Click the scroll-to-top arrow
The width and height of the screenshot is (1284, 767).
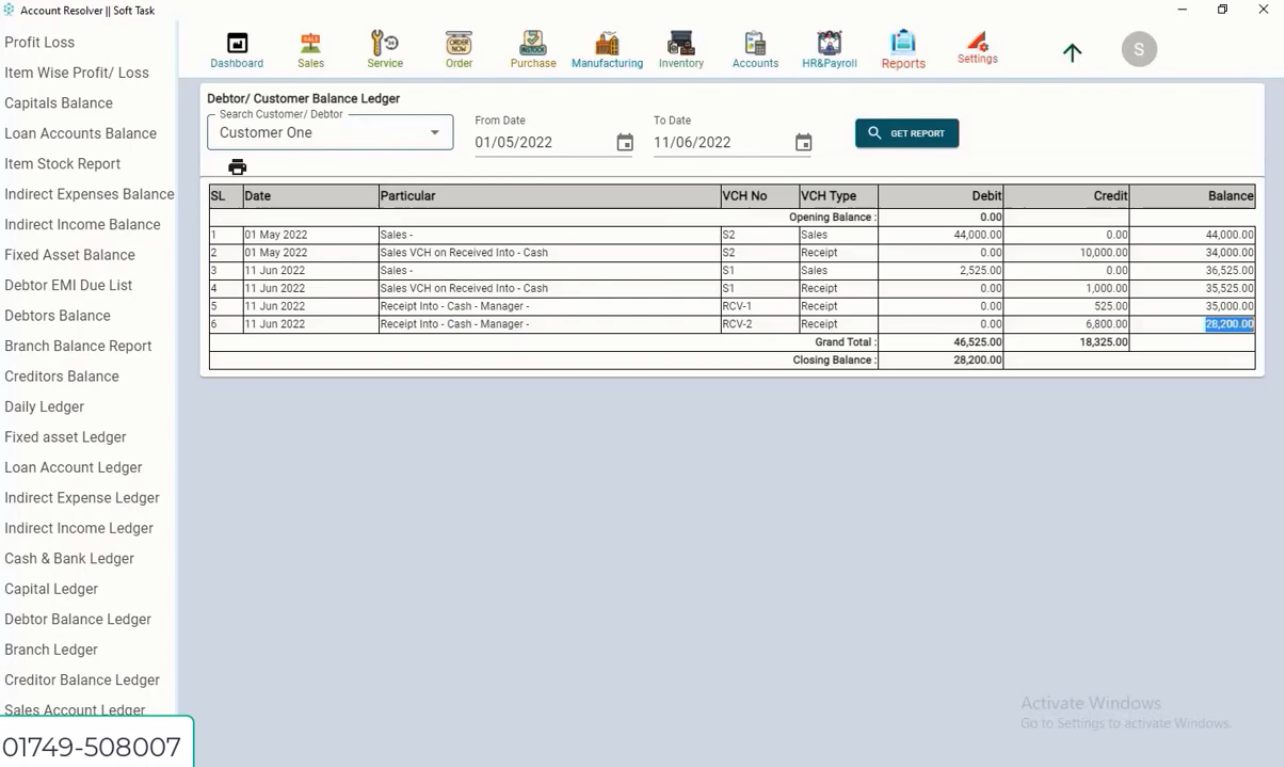point(1071,53)
